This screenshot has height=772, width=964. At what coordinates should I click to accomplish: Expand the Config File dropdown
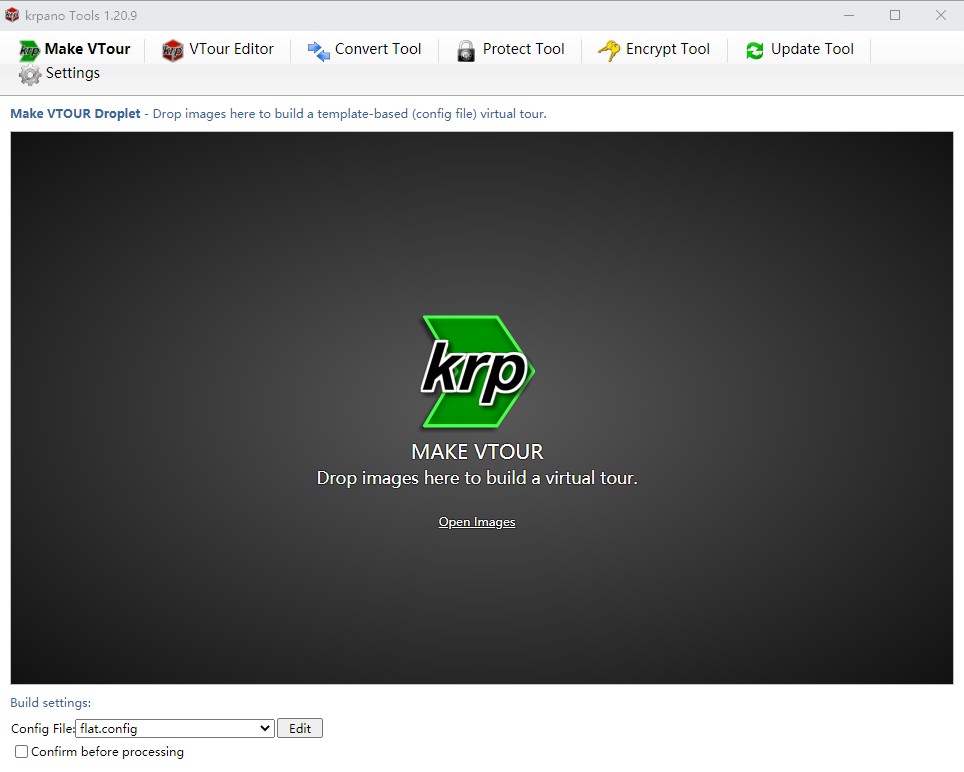[265, 729]
